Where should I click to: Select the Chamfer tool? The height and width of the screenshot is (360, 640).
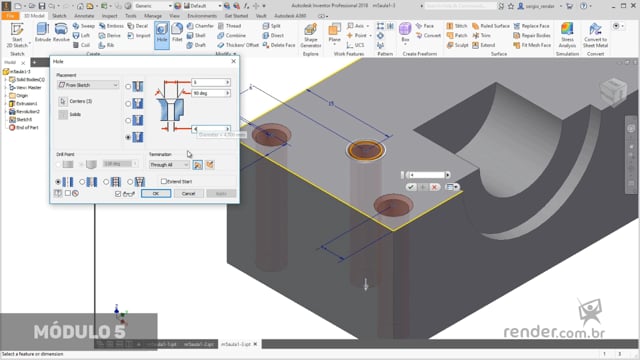(x=200, y=26)
